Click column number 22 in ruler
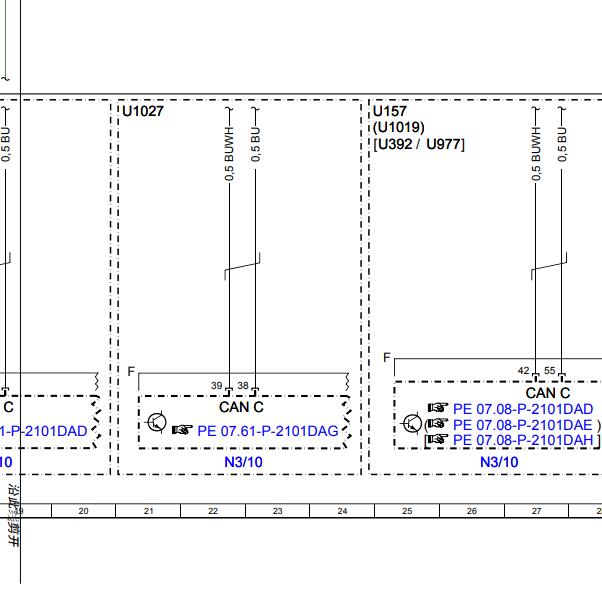 click(x=213, y=511)
